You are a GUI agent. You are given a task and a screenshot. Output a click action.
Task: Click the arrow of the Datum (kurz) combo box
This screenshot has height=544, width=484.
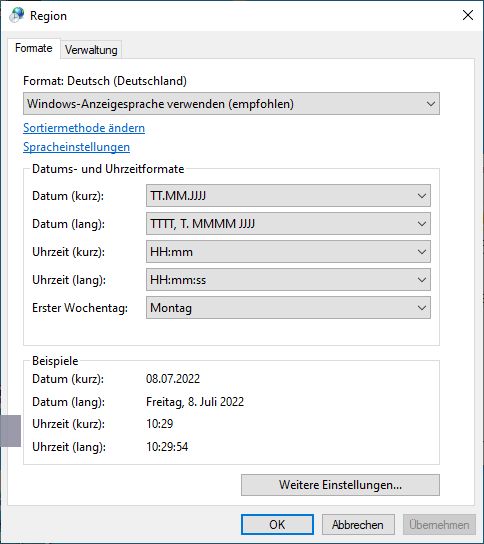click(422, 196)
